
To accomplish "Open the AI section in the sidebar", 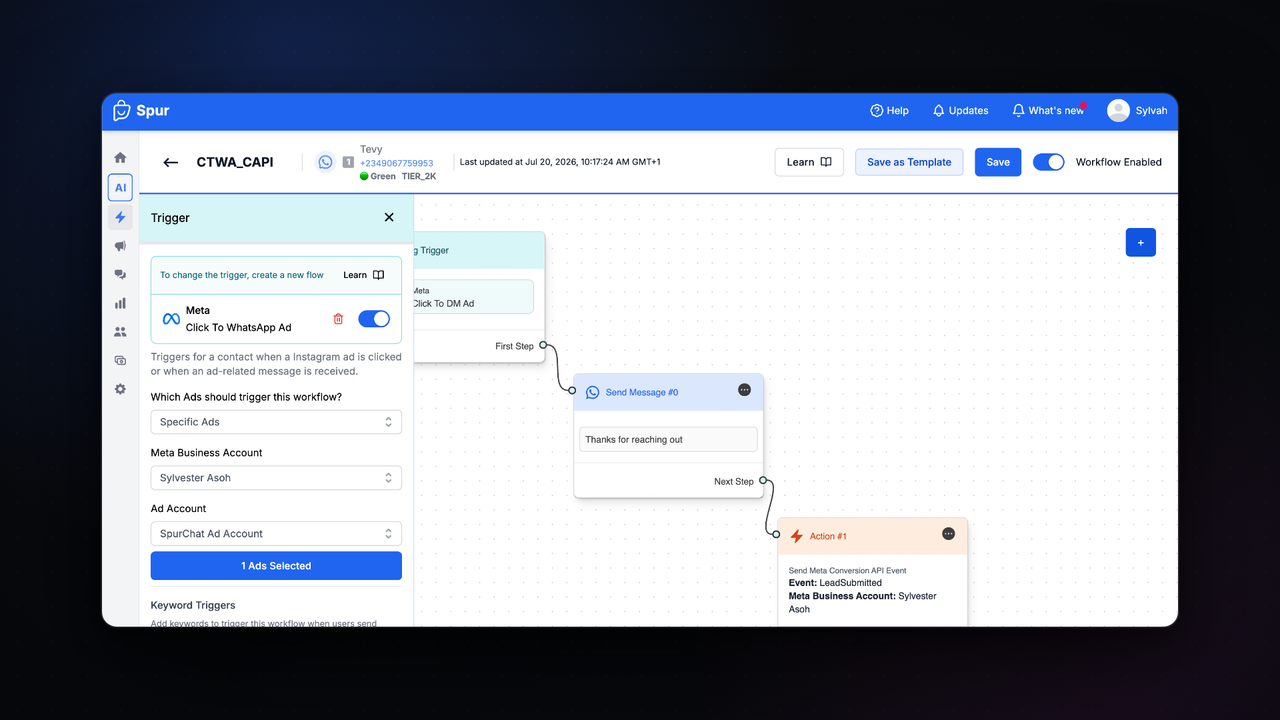I will coord(120,187).
